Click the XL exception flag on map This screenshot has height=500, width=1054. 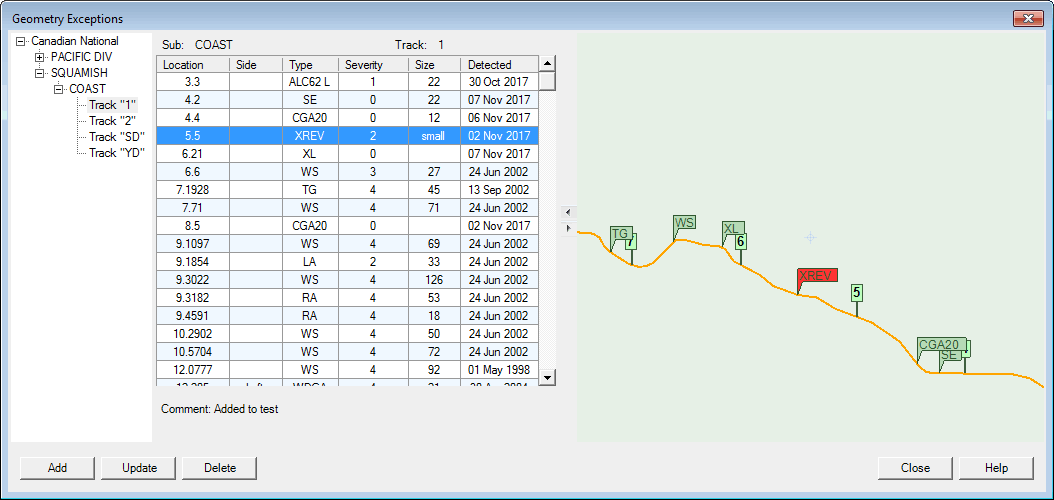[732, 229]
